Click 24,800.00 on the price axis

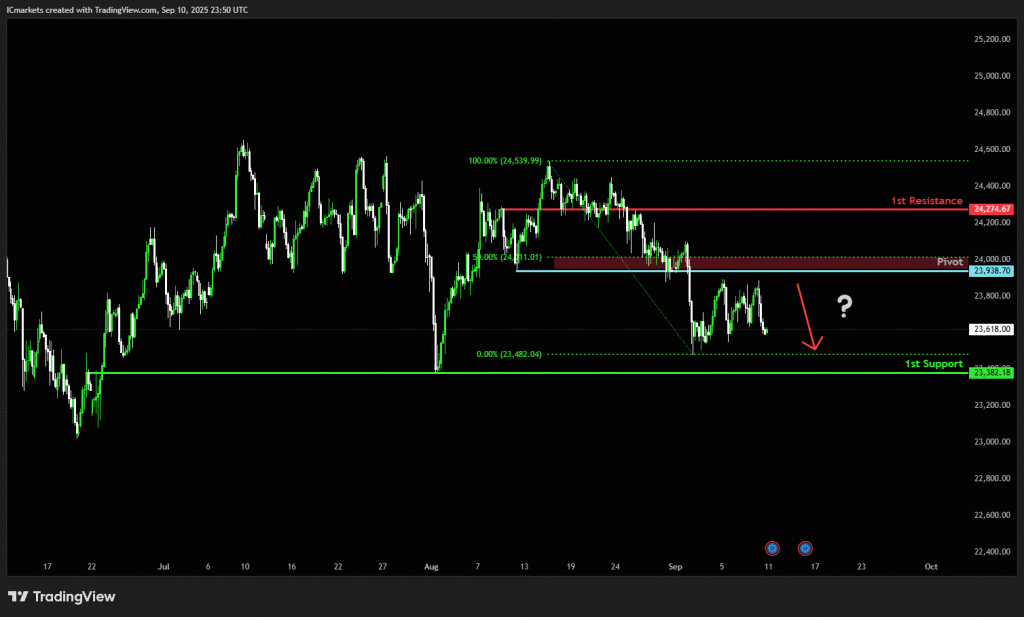point(992,112)
